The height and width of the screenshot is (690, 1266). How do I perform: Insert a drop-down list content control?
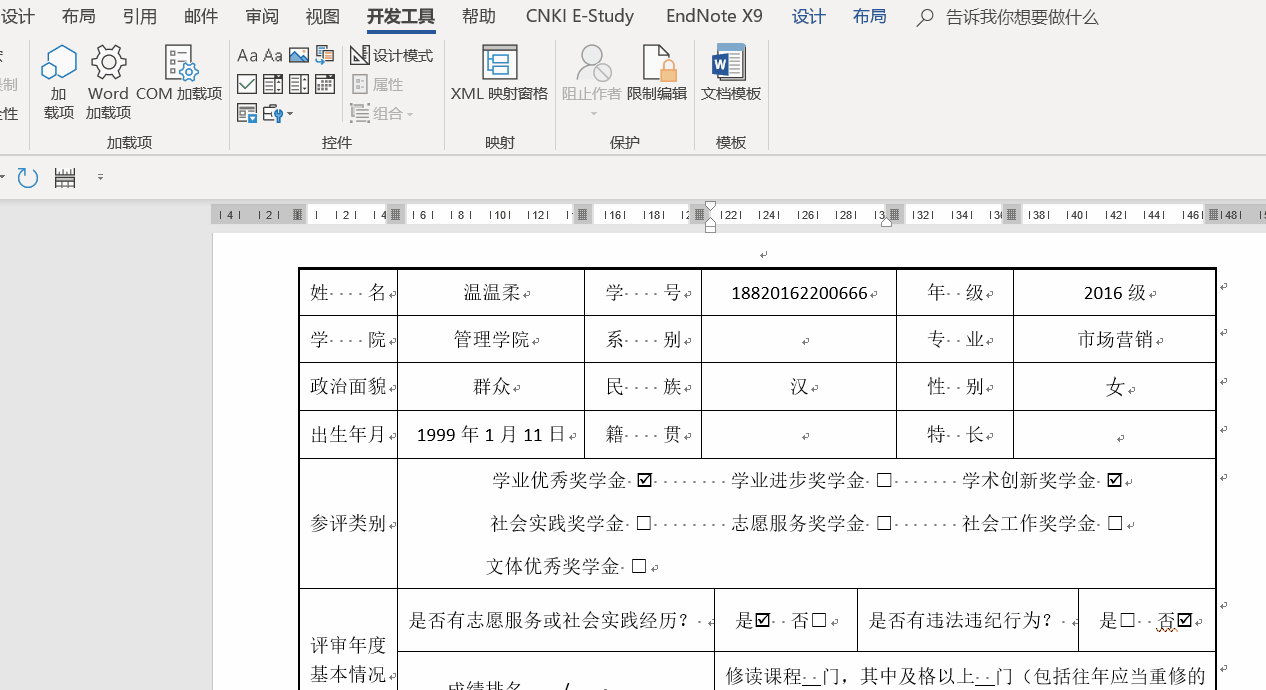tap(299, 85)
